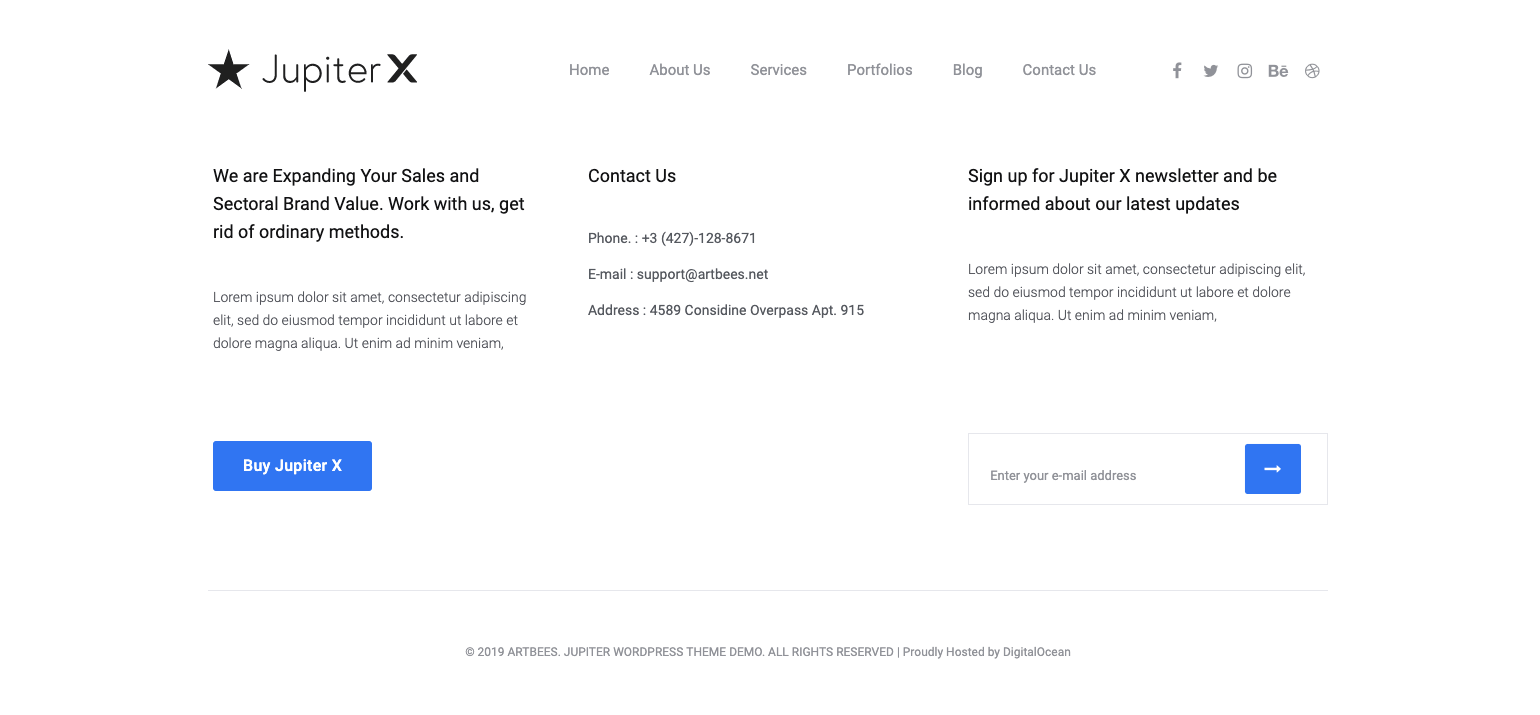Image resolution: width=1540 pixels, height=715 pixels.
Task: Open the Facebook social icon
Action: click(x=1177, y=71)
